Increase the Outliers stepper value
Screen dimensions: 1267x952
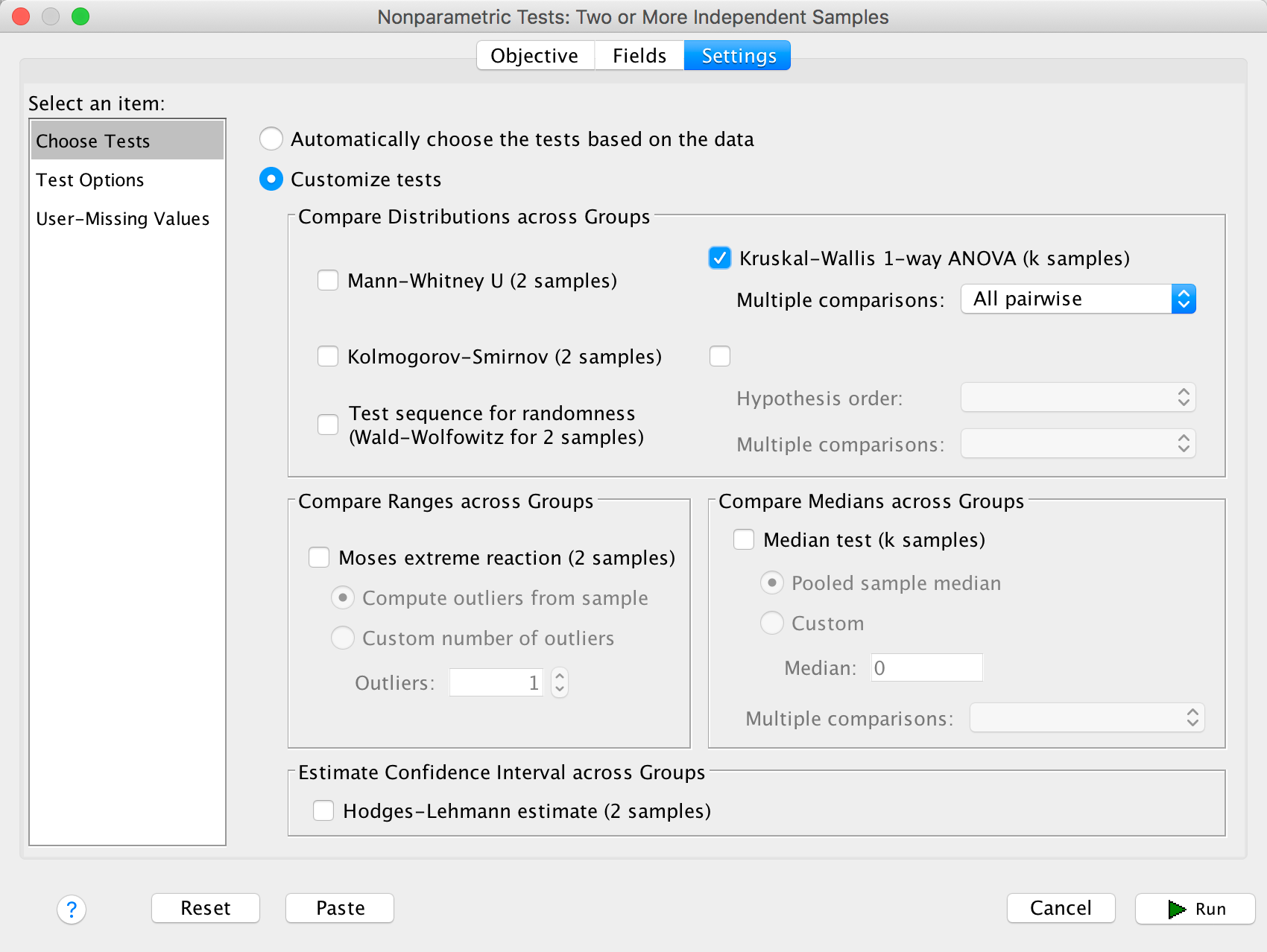(560, 675)
